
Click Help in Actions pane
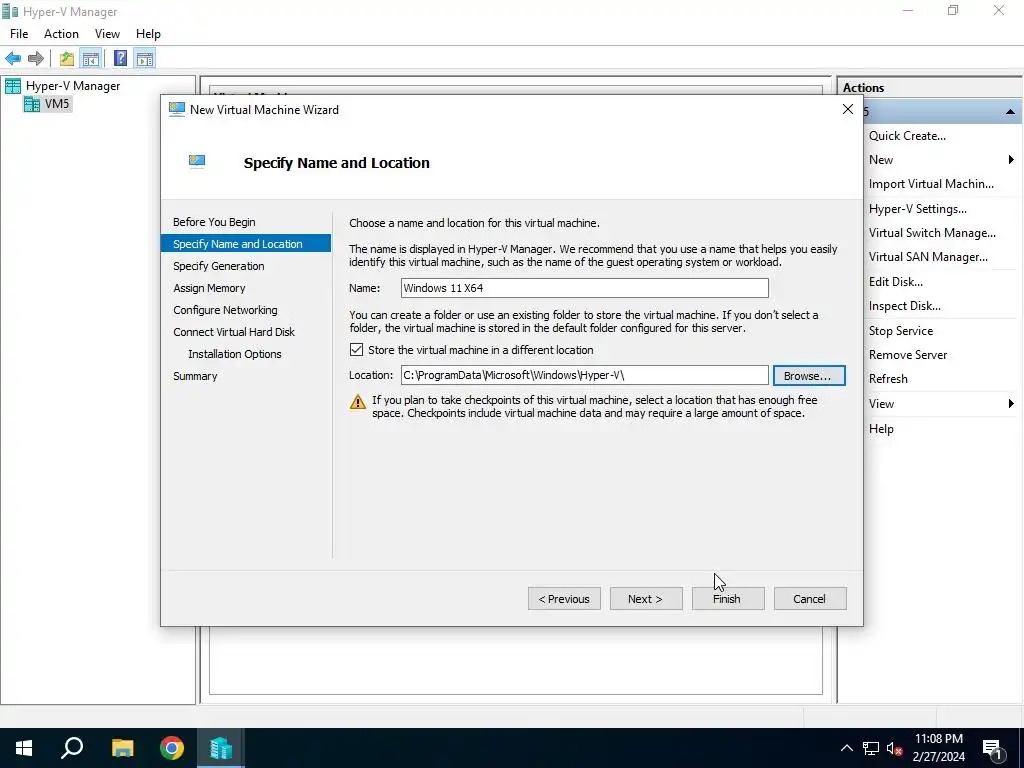(x=881, y=429)
